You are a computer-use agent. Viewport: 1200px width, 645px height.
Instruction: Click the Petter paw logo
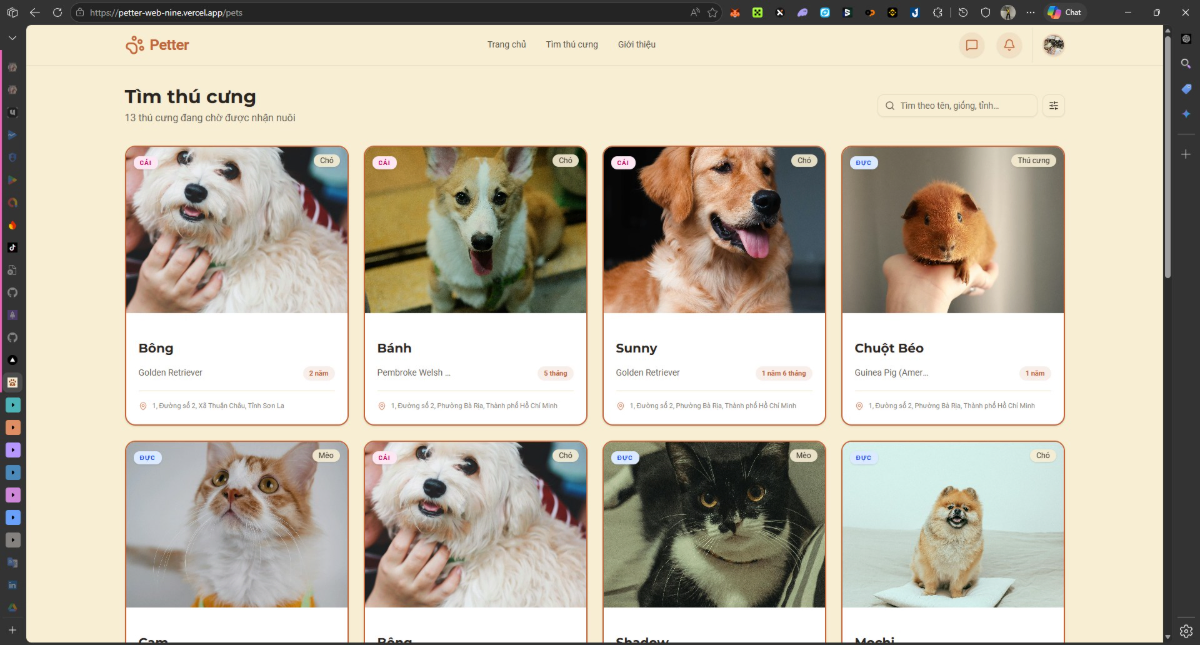[135, 45]
